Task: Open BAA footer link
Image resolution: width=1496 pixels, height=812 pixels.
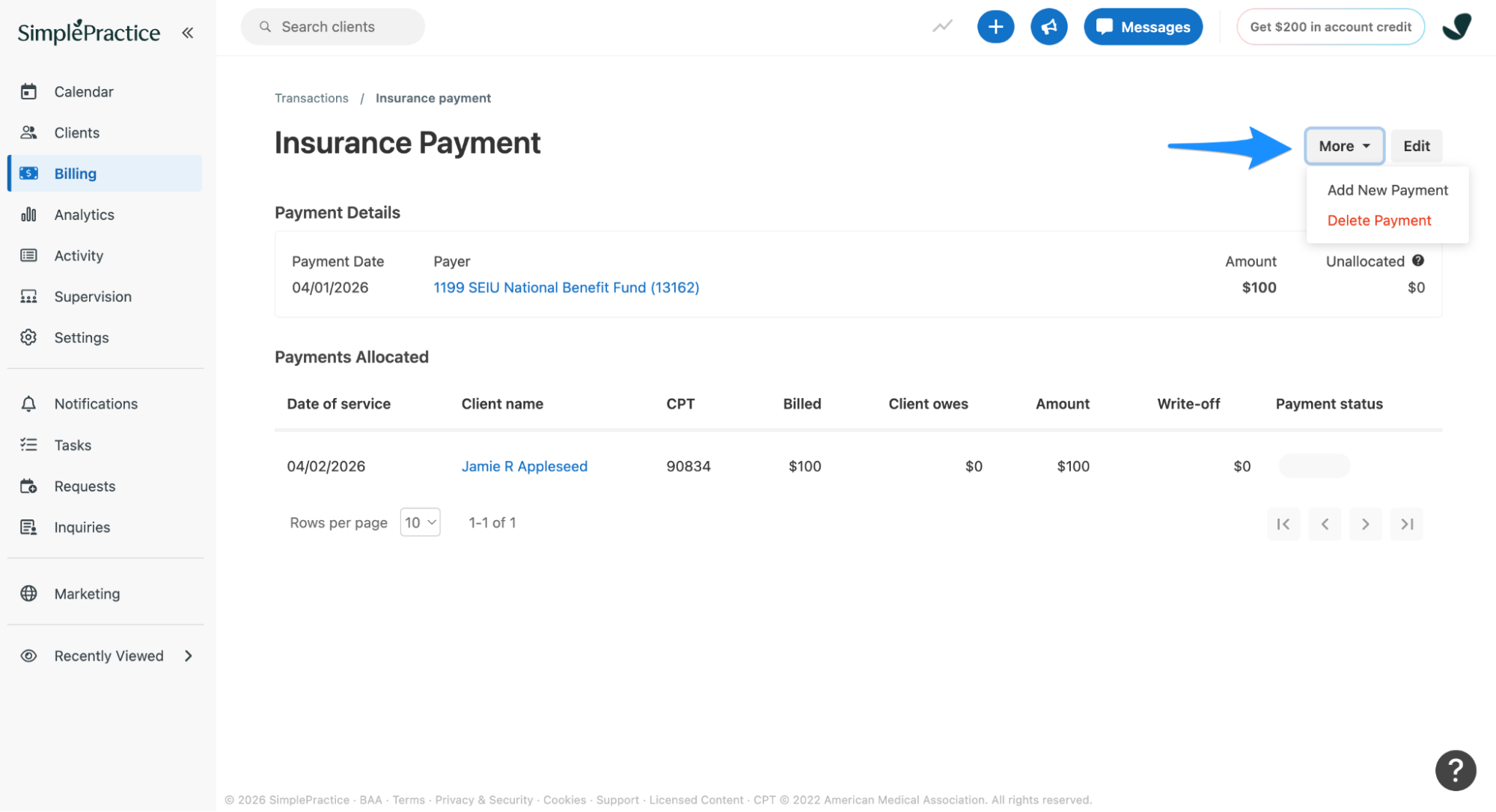Action: click(x=370, y=800)
